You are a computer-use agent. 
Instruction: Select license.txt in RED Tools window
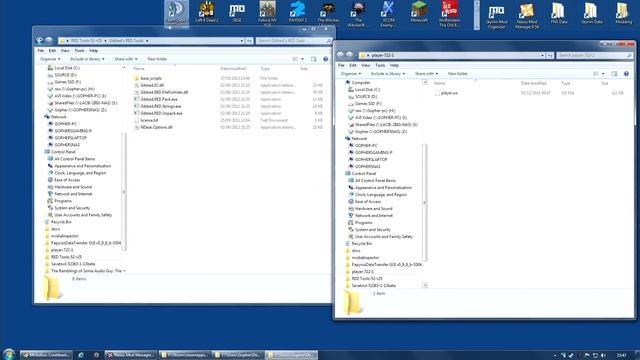tap(146, 120)
